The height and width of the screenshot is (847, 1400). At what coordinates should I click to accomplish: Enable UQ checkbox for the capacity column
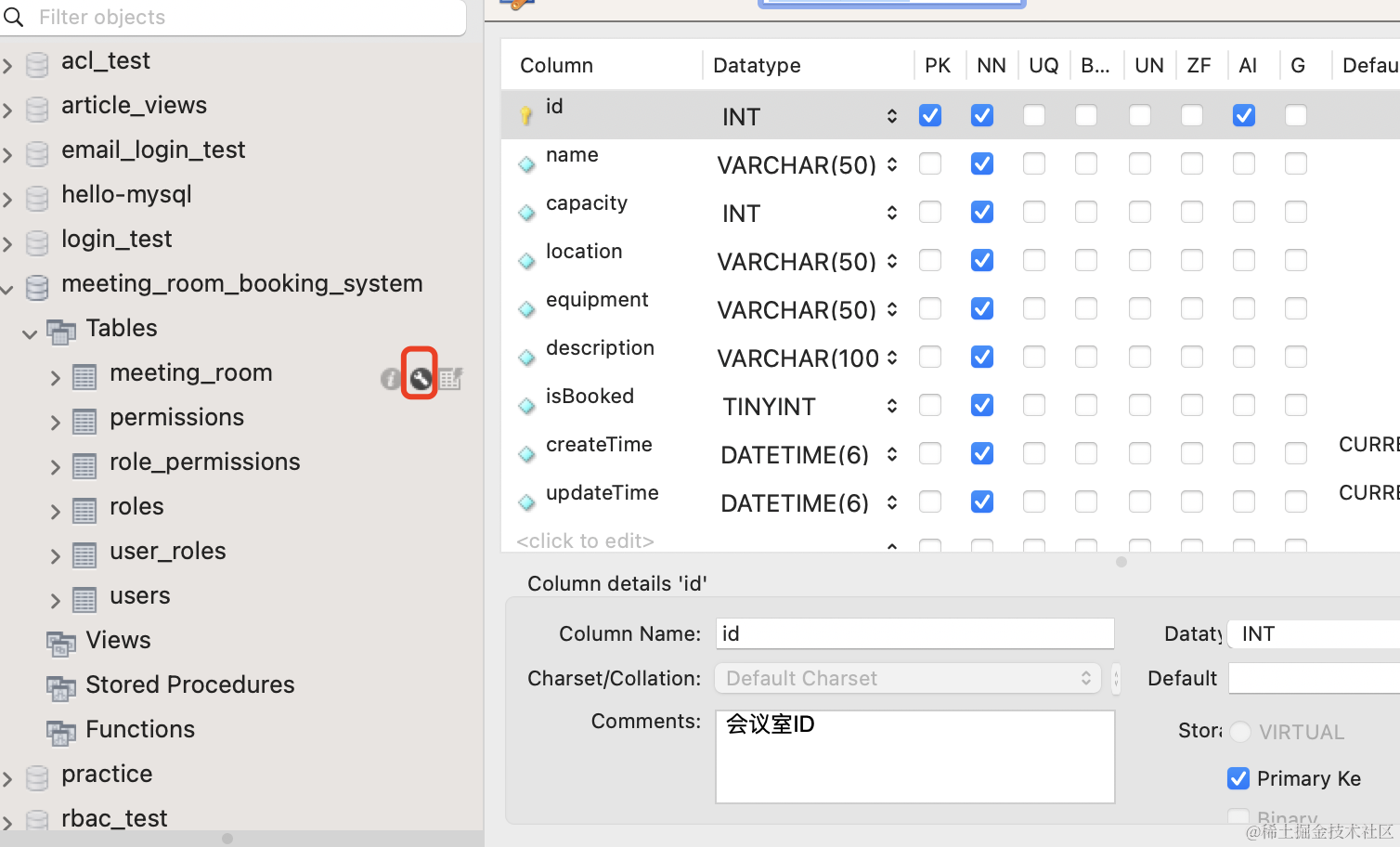pos(1034,212)
